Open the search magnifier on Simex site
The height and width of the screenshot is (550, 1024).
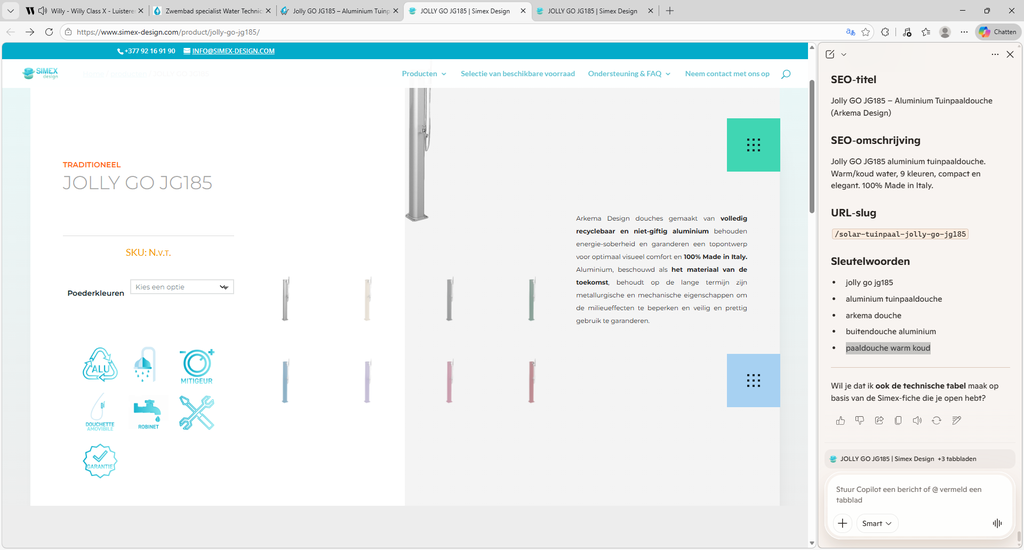click(x=786, y=74)
